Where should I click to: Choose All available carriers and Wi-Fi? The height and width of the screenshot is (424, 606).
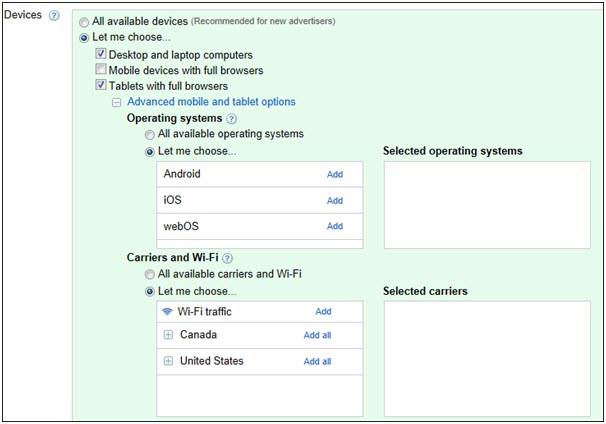[x=150, y=275]
